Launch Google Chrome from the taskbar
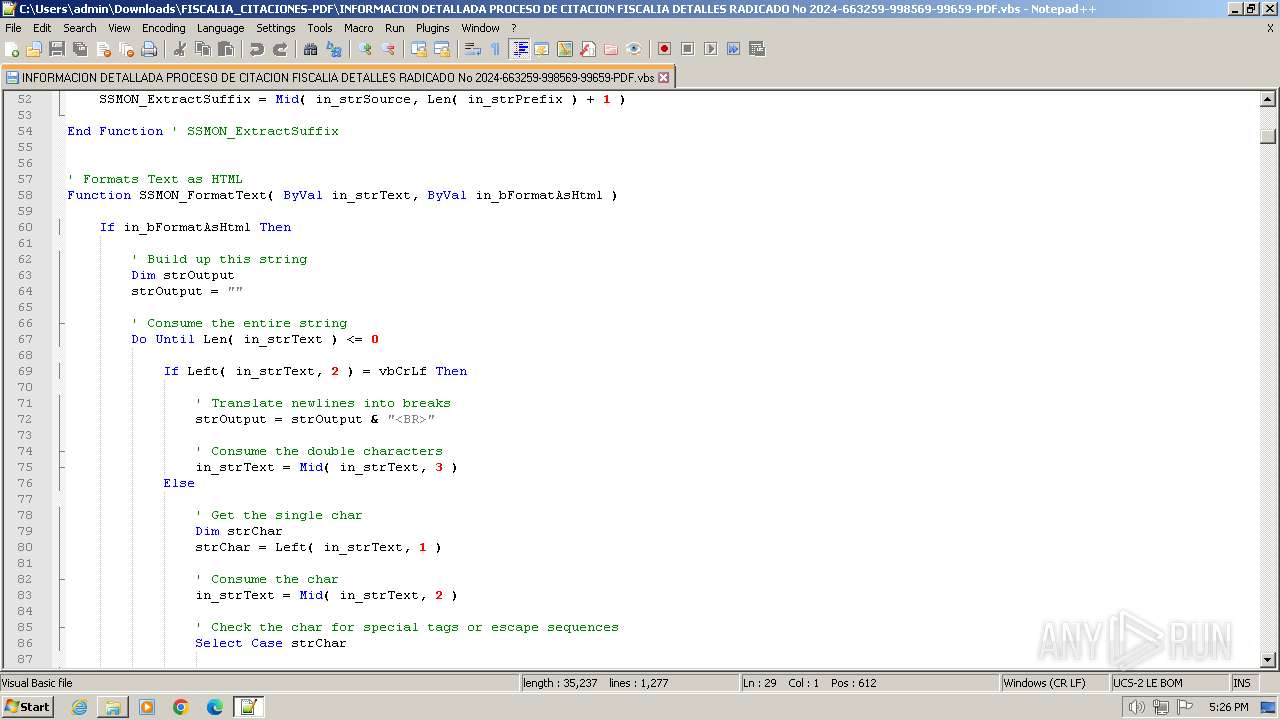 pyautogui.click(x=181, y=707)
